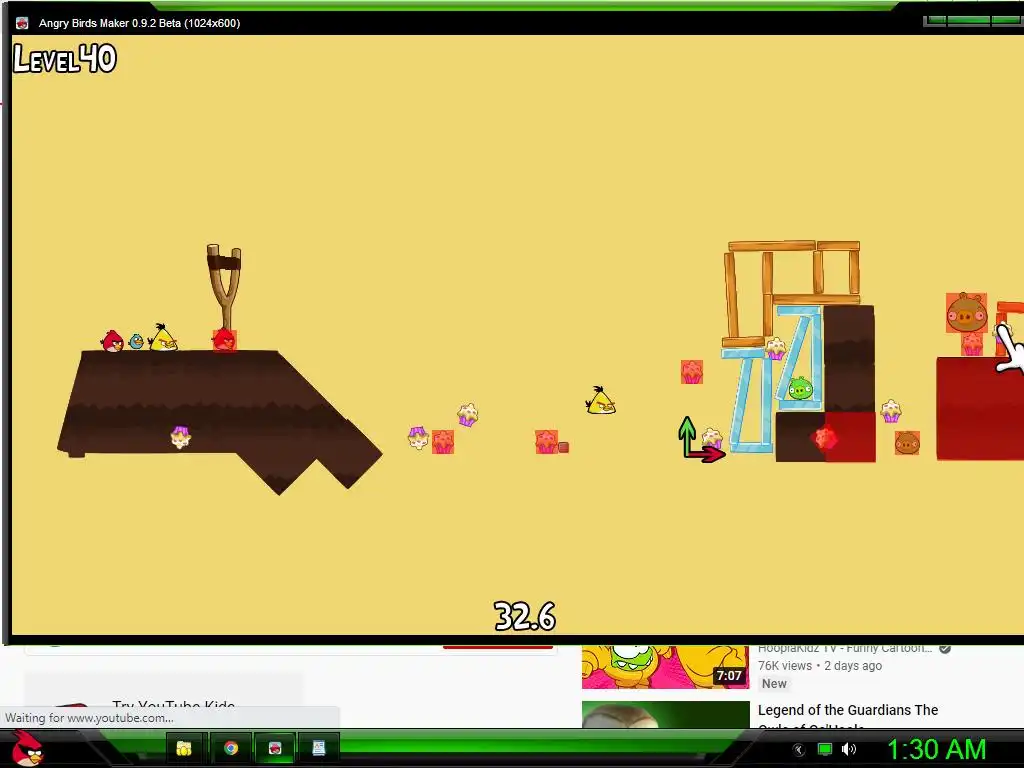Select the cupcake embedded in the chocolate platform
Screen dimensions: 1024x768
[180, 437]
